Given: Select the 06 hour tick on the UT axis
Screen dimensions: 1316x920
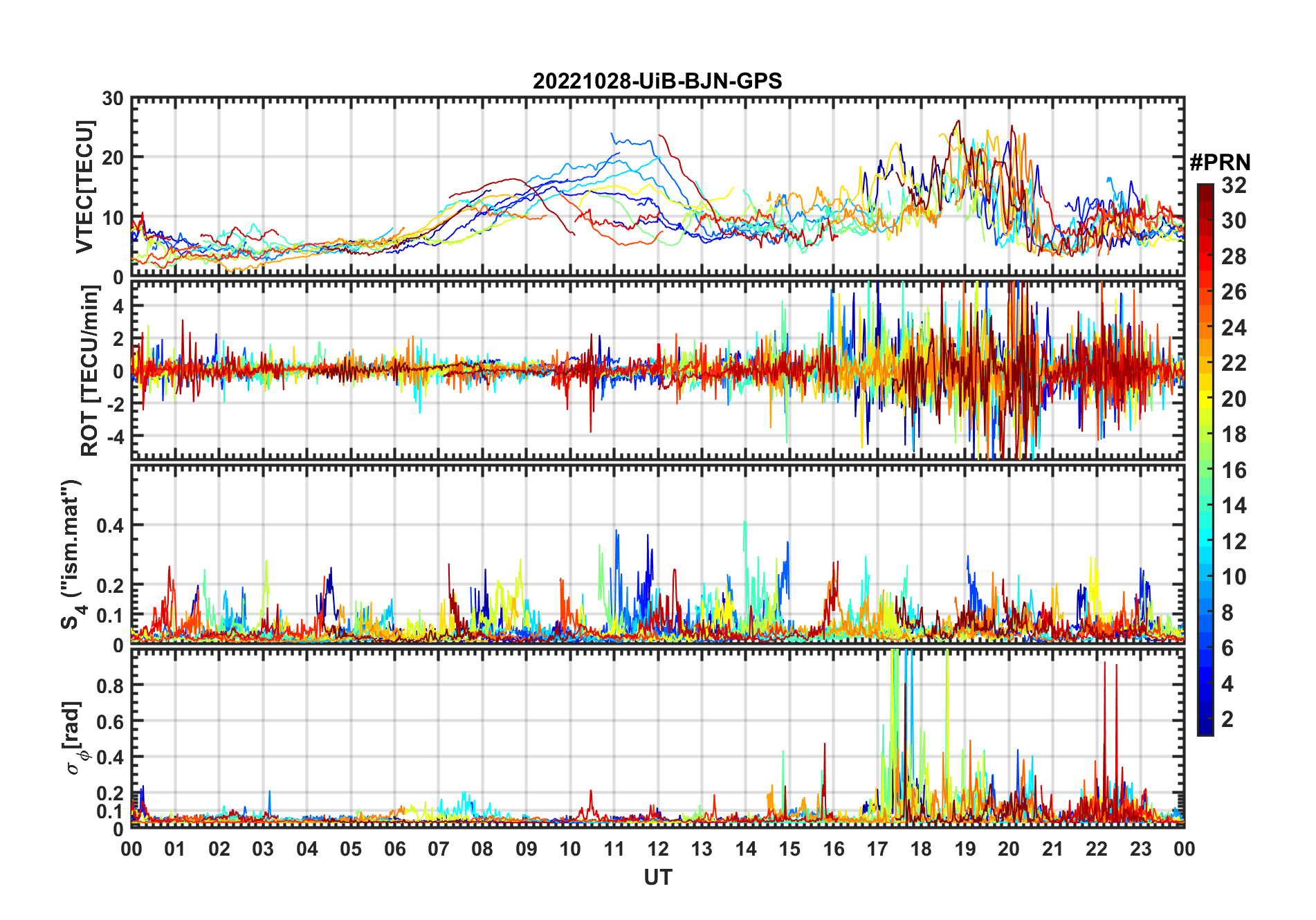Looking at the screenshot, I should coord(394,849).
